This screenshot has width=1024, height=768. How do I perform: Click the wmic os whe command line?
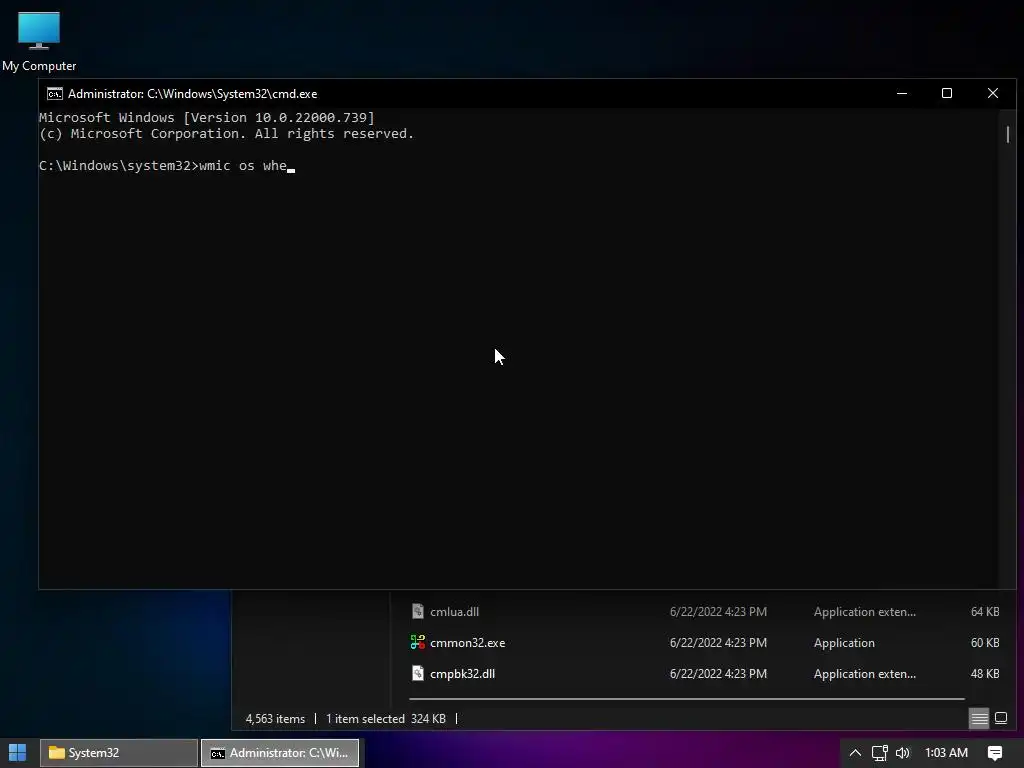coord(167,166)
